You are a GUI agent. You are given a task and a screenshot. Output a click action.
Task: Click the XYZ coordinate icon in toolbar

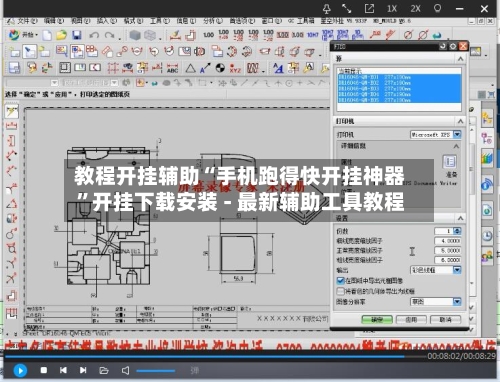tap(235, 68)
